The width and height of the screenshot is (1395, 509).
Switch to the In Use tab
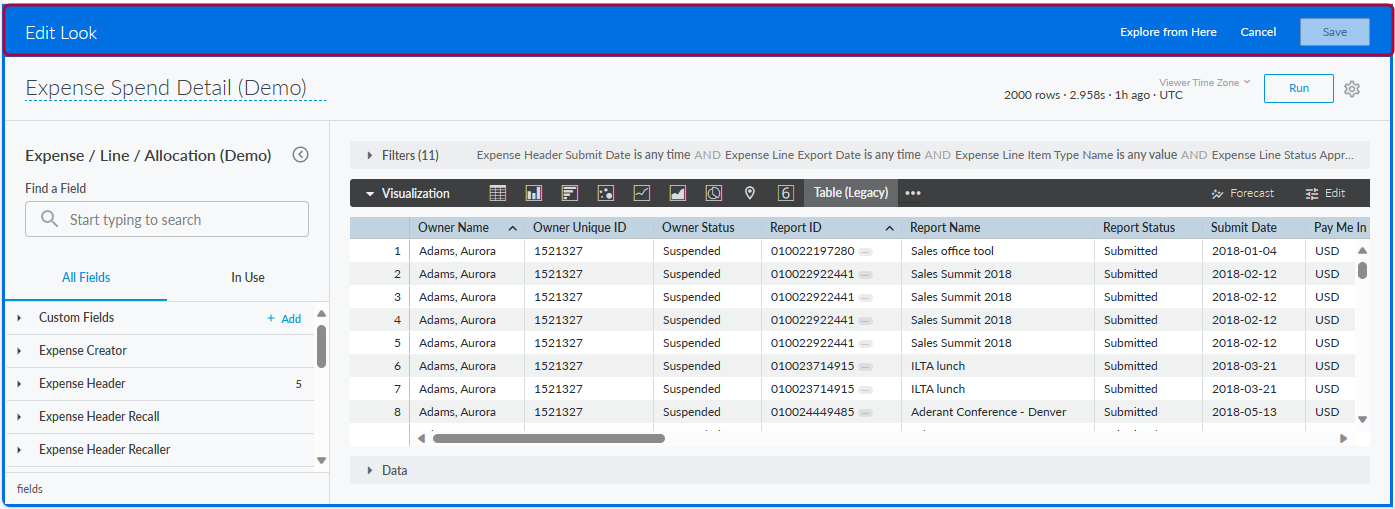pos(248,278)
